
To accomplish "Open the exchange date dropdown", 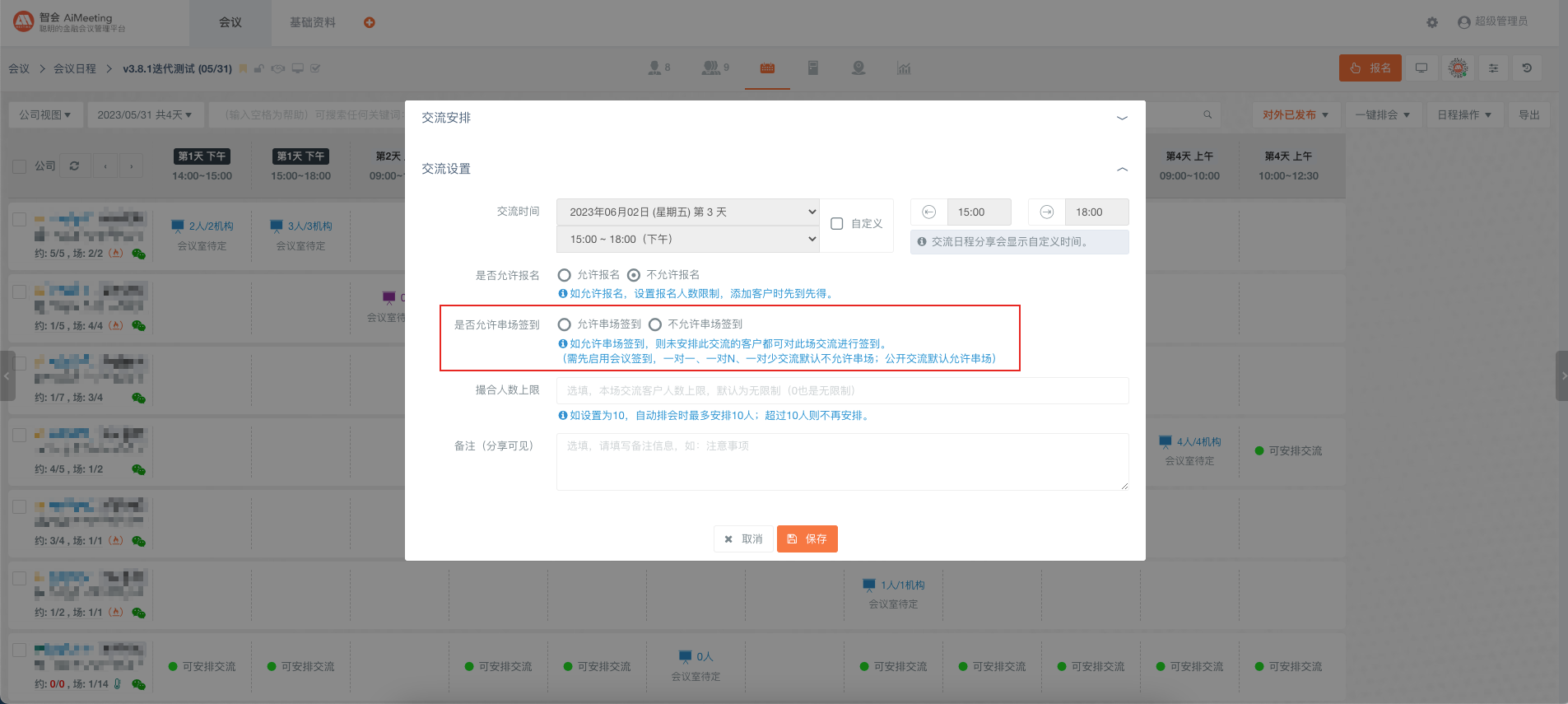I will pyautogui.click(x=687, y=212).
